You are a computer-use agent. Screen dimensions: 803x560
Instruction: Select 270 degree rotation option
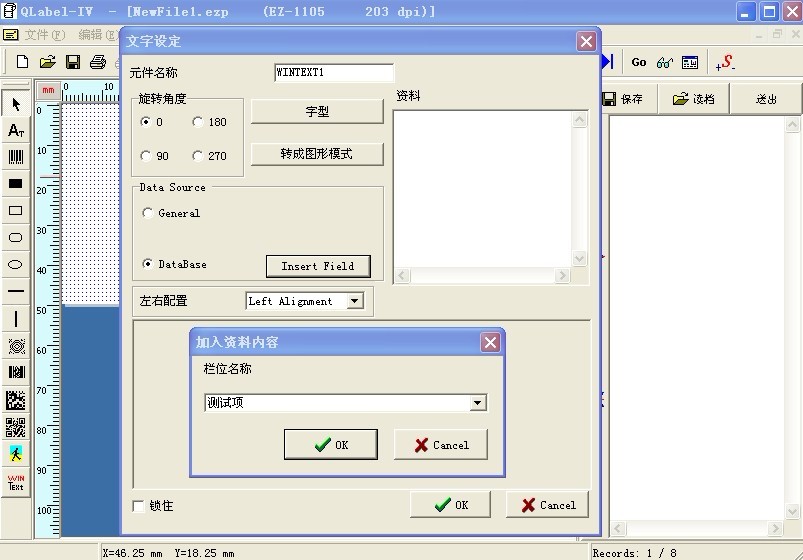198,156
